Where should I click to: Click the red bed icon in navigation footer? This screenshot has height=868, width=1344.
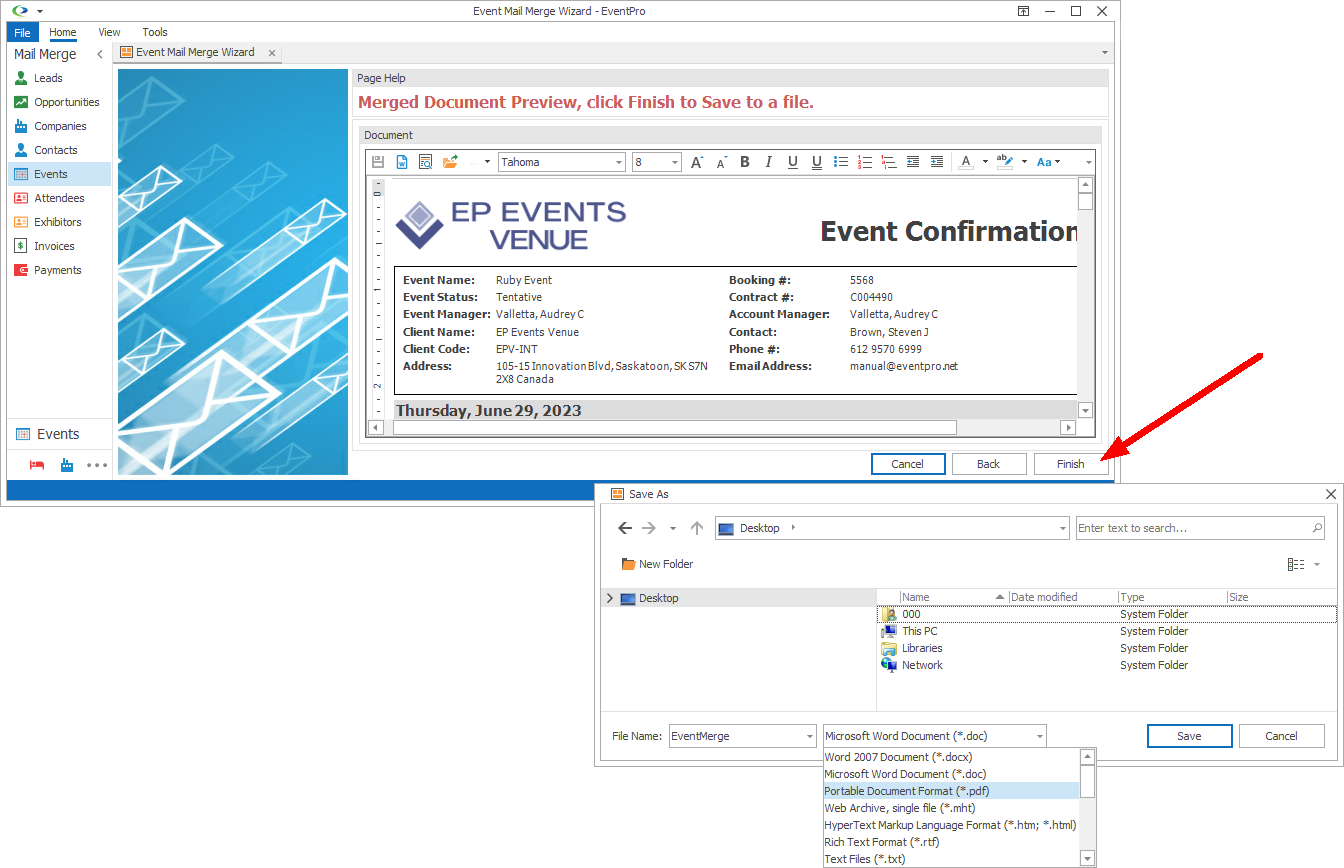pyautogui.click(x=37, y=465)
